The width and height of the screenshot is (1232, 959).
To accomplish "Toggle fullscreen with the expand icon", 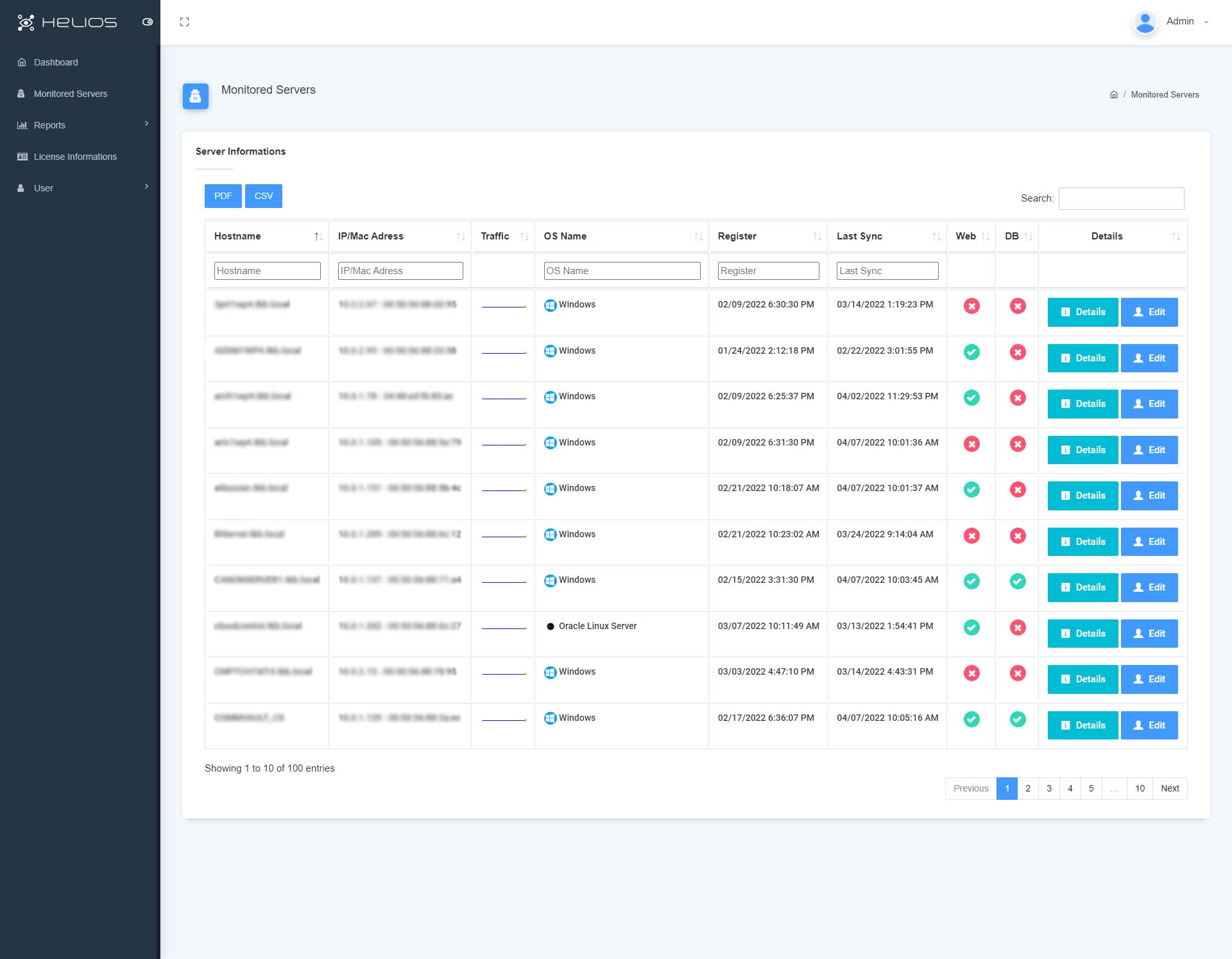I will click(x=185, y=21).
